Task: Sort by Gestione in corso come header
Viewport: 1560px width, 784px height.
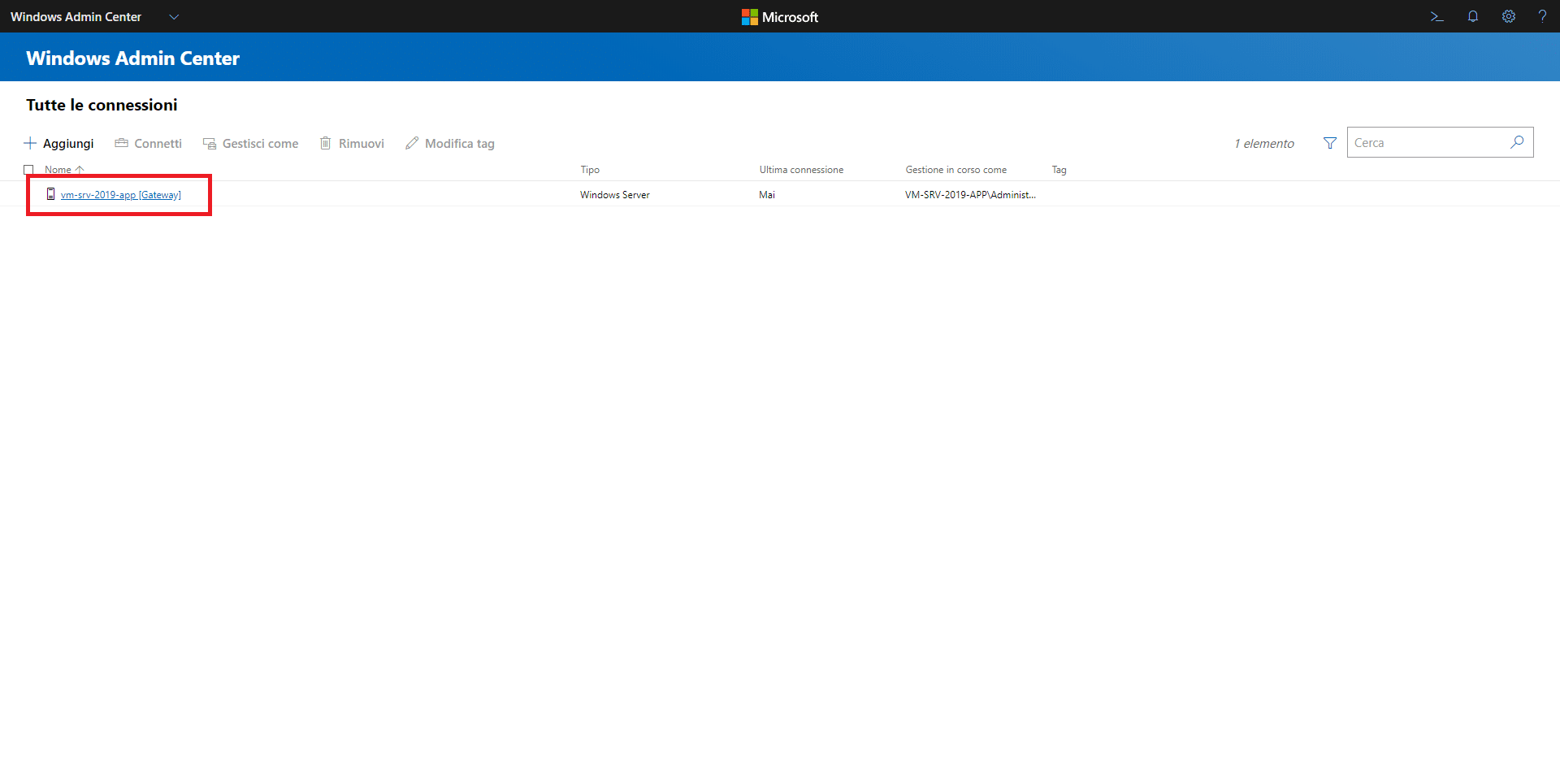Action: (955, 170)
